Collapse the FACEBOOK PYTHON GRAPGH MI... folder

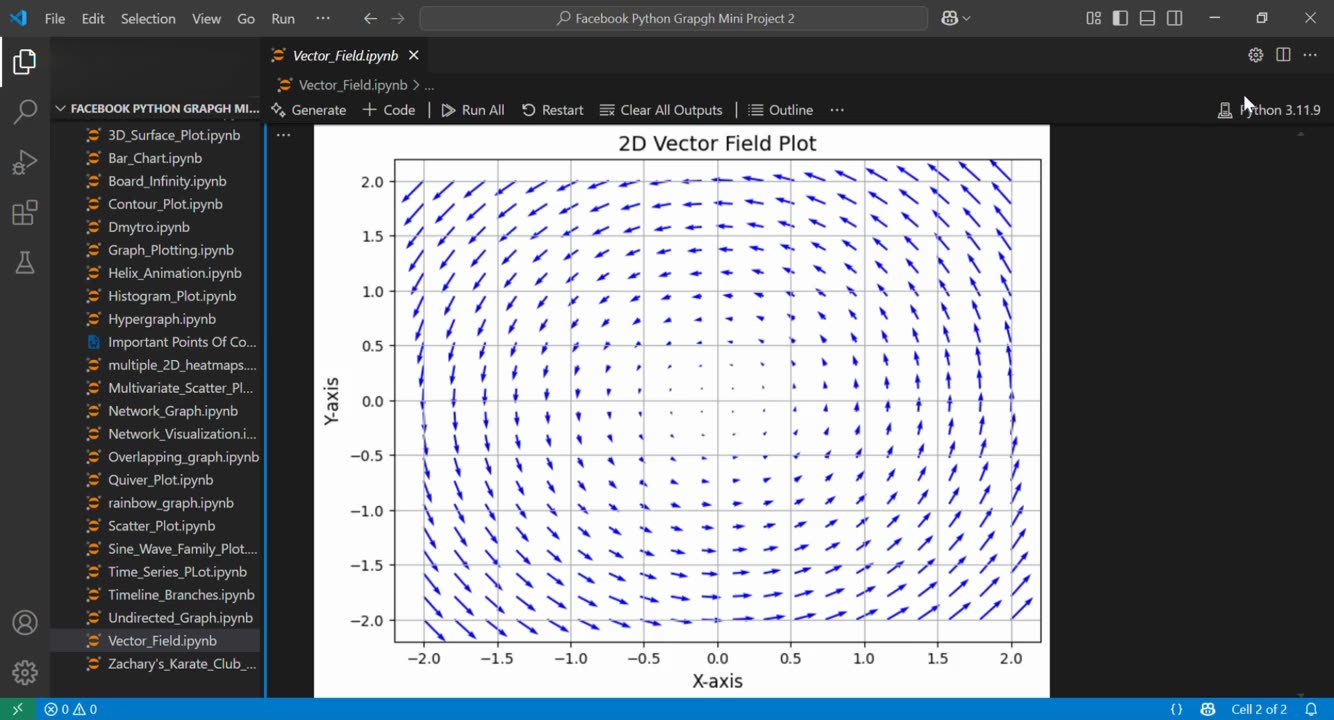(157, 108)
